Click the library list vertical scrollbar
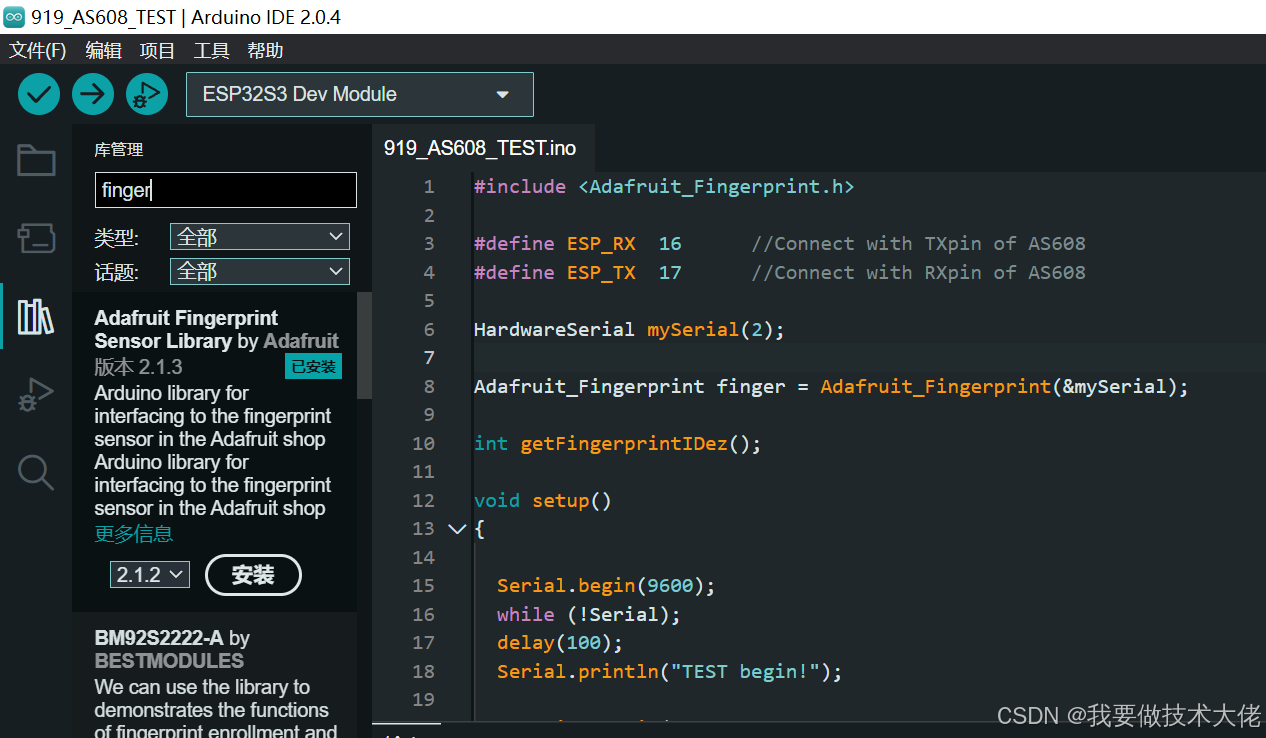This screenshot has height=738, width=1266. (364, 345)
